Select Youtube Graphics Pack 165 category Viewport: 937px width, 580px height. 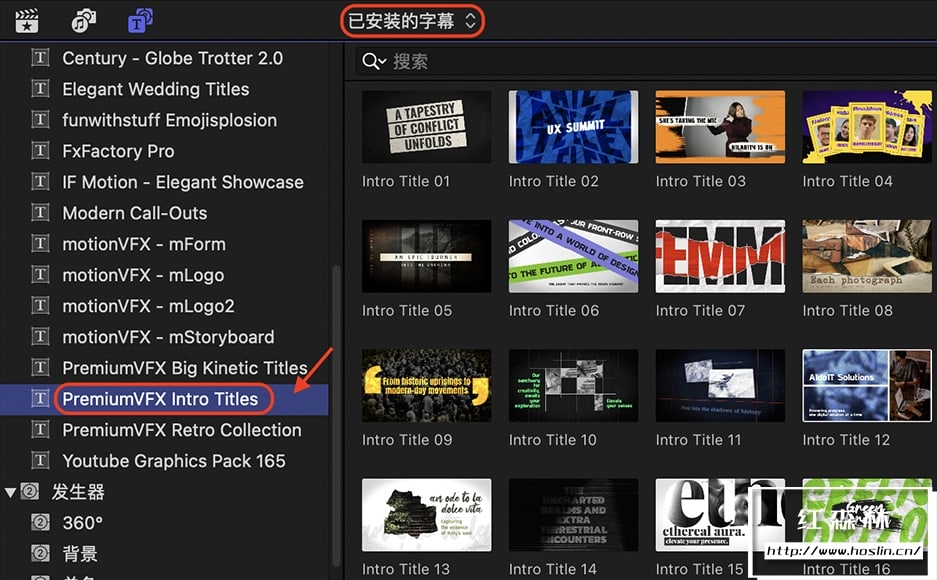pyautogui.click(x=174, y=461)
